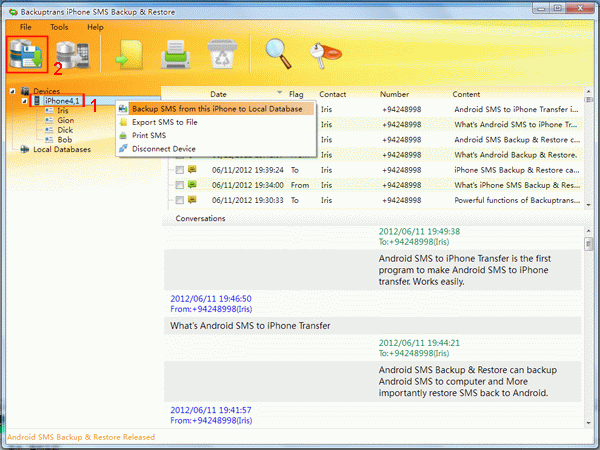Click conversation timestamp '2012/06/11 19:44:21'
Screen dimensions: 600x450
pyautogui.click(x=419, y=343)
